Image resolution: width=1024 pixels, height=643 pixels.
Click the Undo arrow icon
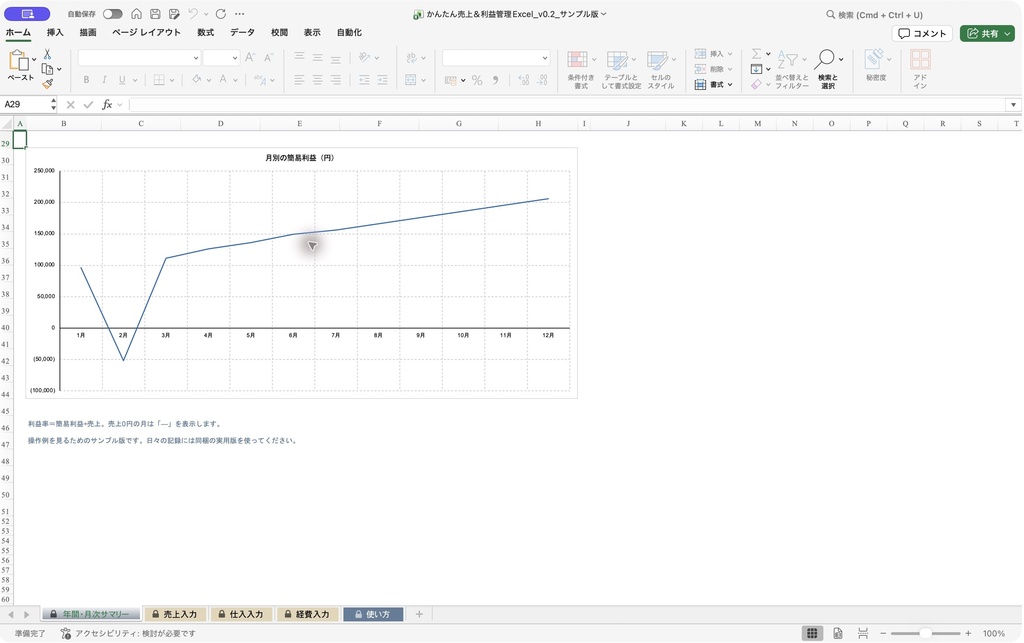[x=193, y=14]
